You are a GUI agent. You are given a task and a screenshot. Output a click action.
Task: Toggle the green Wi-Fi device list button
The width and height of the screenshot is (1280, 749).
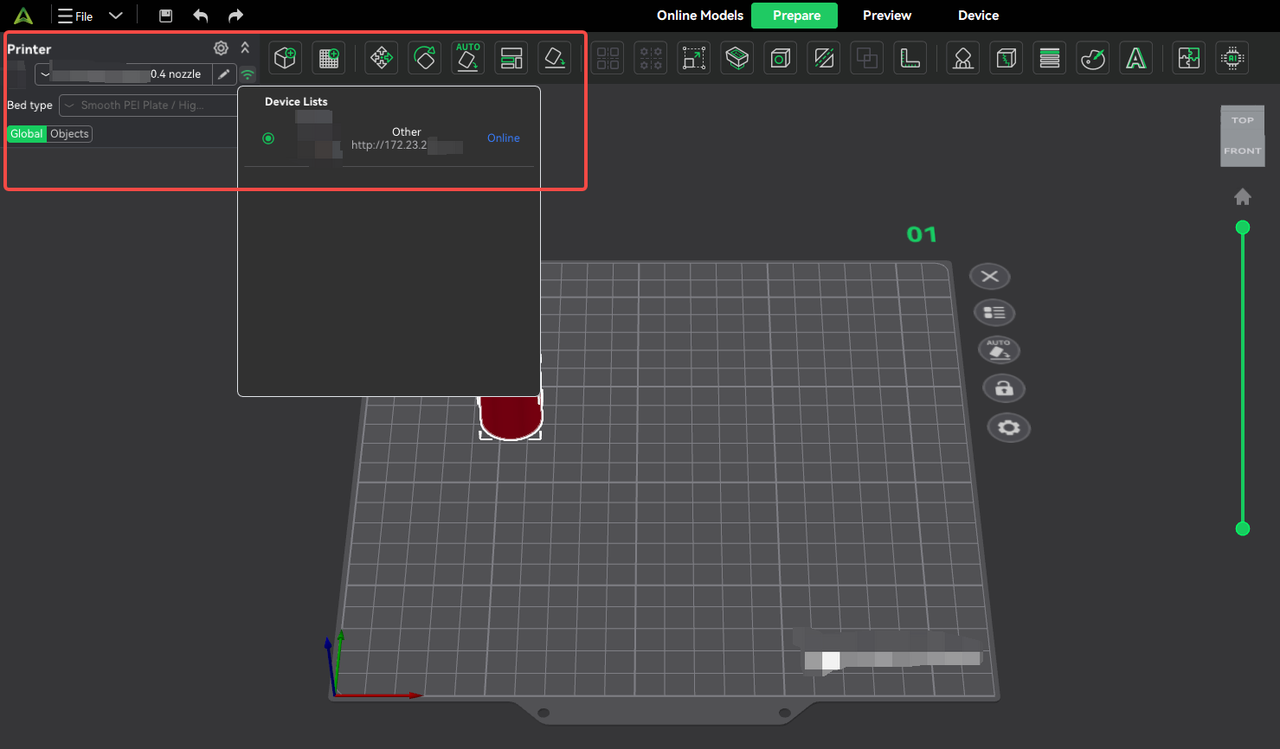tap(247, 74)
